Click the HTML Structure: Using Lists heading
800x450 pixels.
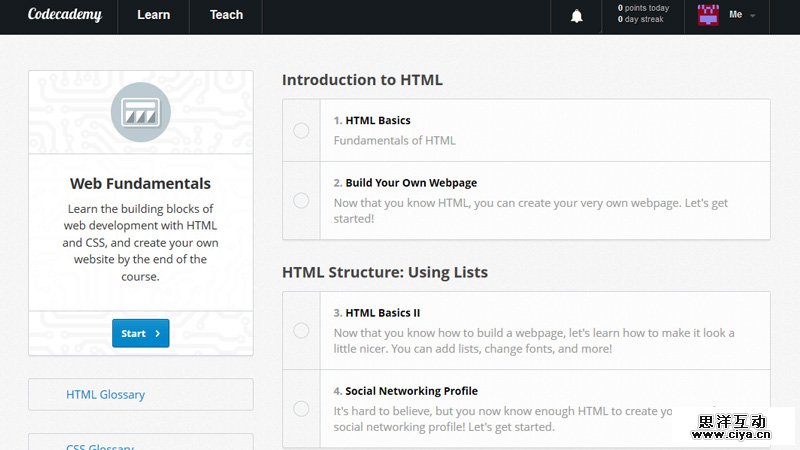click(385, 272)
